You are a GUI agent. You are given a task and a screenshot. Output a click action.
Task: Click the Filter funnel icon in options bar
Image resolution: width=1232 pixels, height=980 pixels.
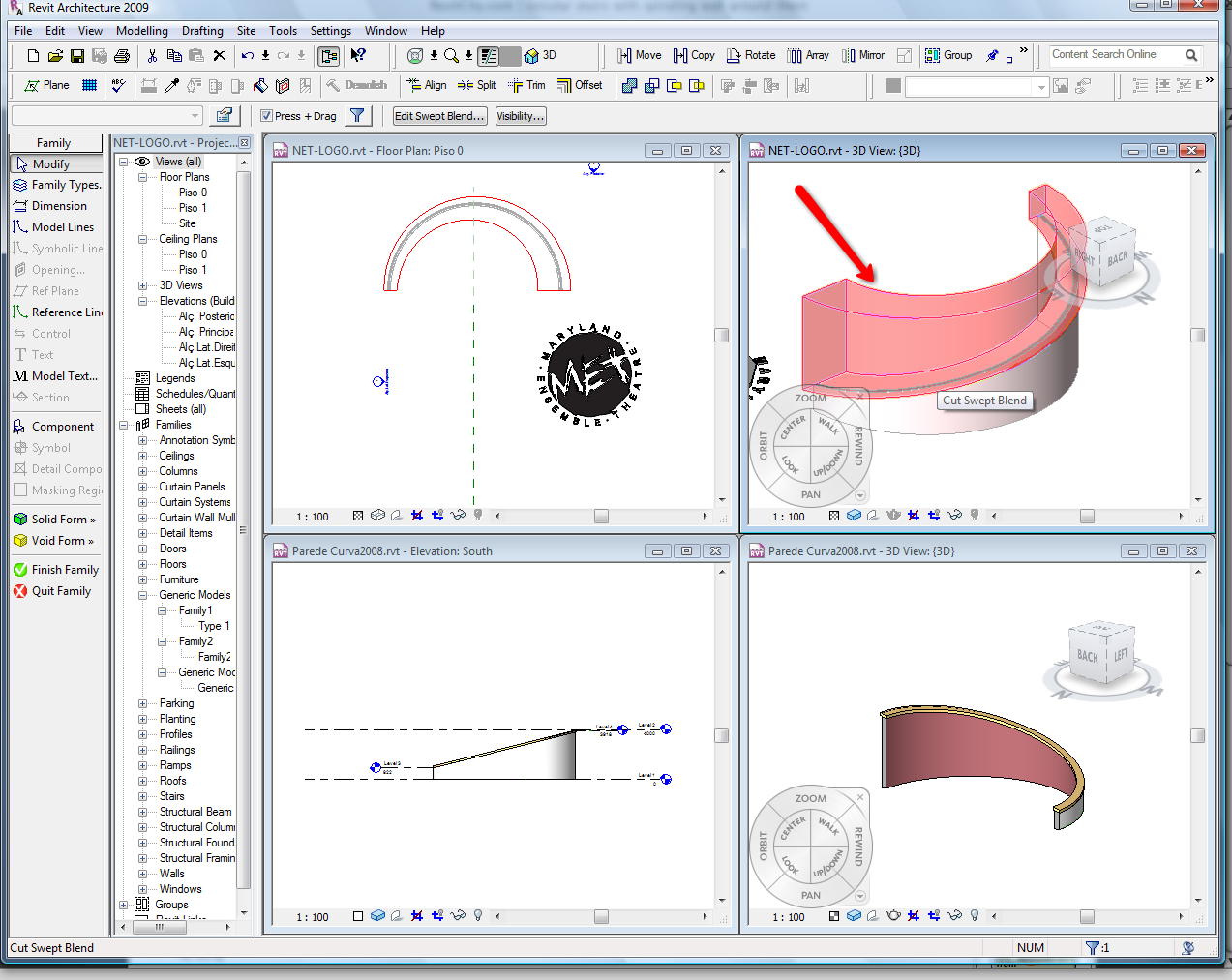[x=357, y=116]
